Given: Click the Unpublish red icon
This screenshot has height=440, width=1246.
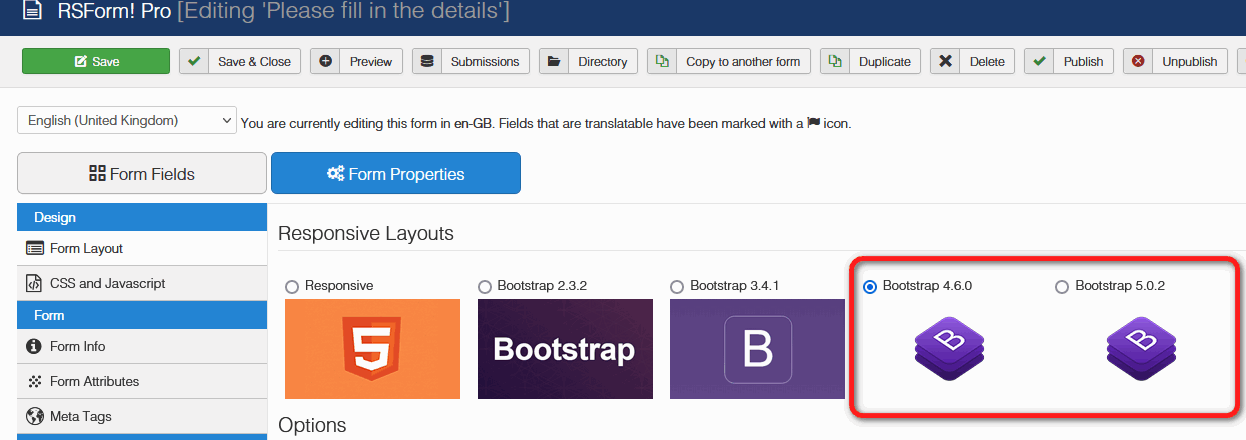Looking at the screenshot, I should click(1138, 61).
